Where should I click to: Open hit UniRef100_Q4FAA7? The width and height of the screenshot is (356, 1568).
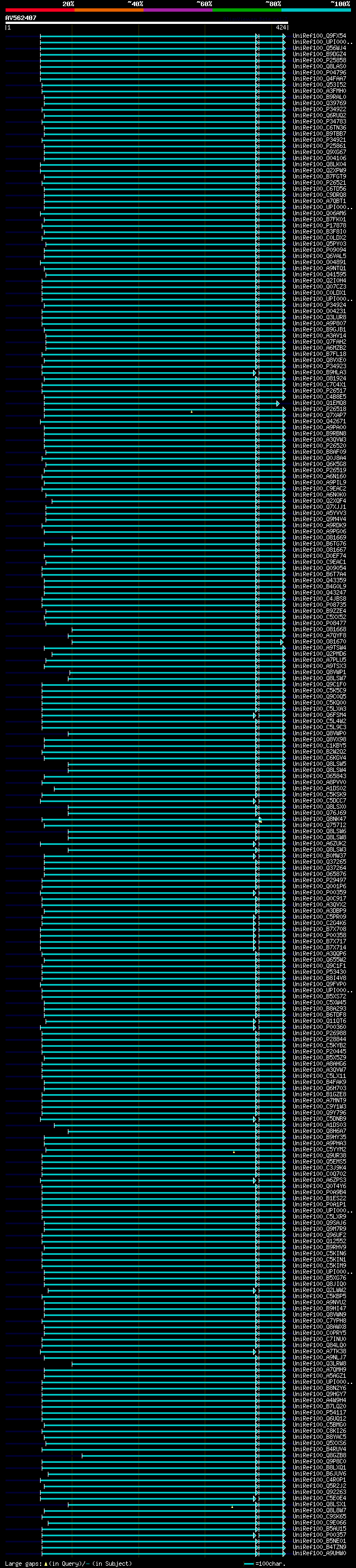click(x=319, y=78)
